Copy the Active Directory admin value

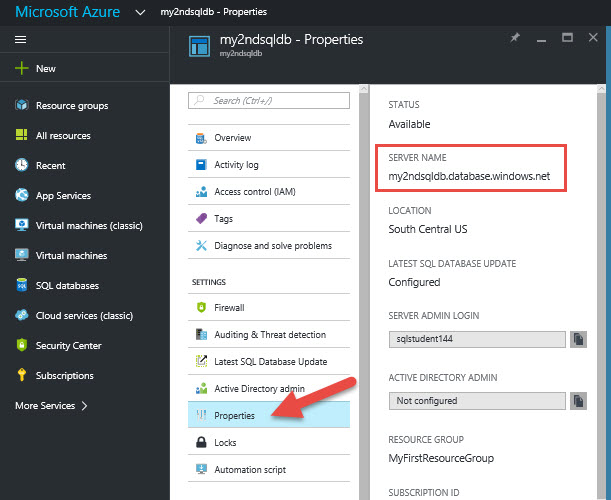click(578, 400)
